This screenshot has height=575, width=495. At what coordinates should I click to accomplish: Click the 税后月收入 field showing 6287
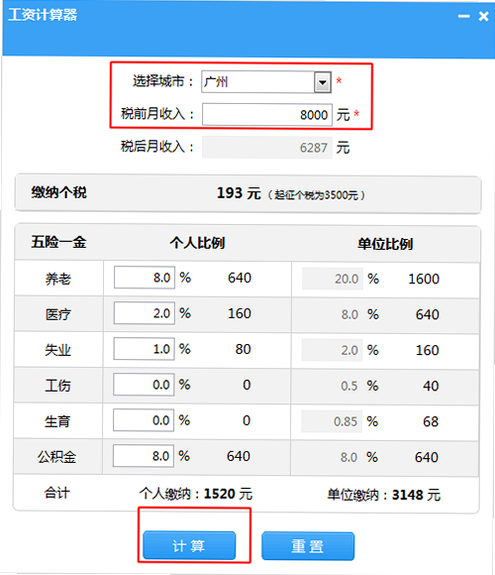(x=267, y=147)
